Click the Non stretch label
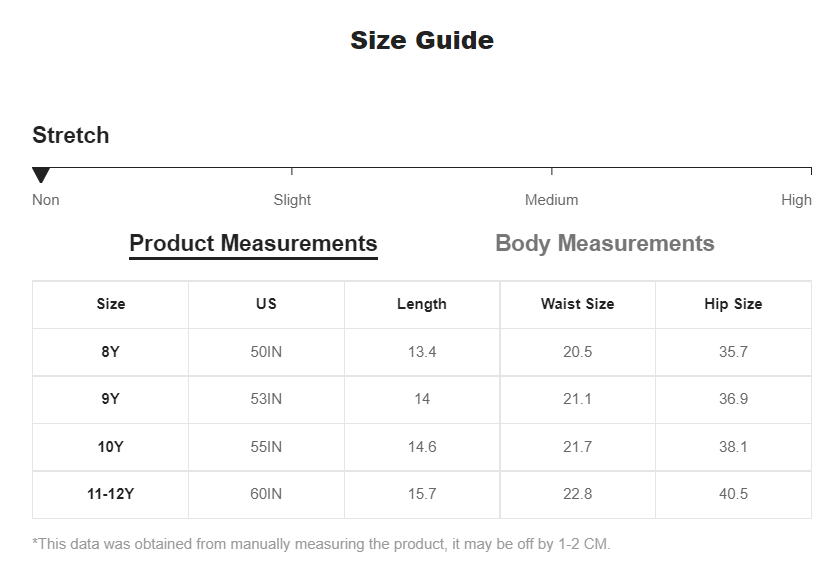The height and width of the screenshot is (585, 827). tap(46, 200)
